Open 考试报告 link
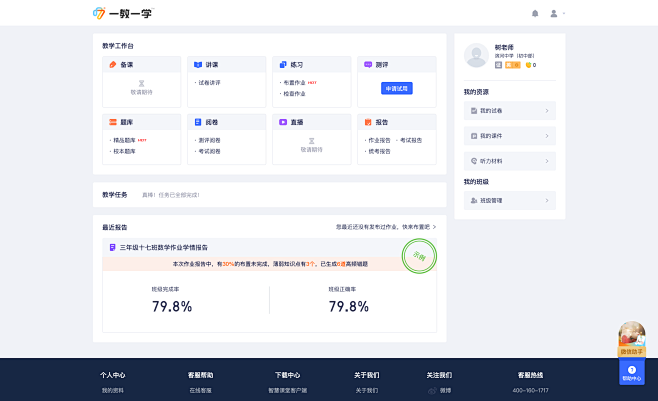 411,140
